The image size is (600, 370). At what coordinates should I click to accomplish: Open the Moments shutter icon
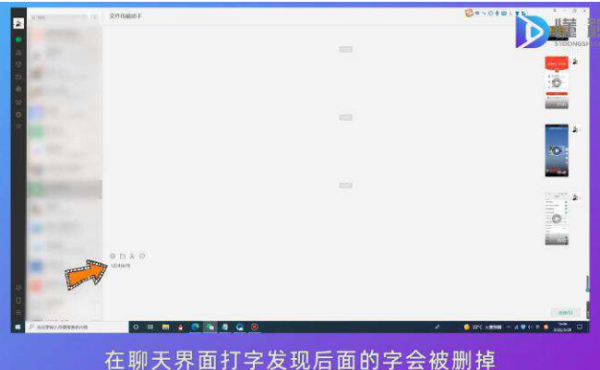[x=18, y=89]
